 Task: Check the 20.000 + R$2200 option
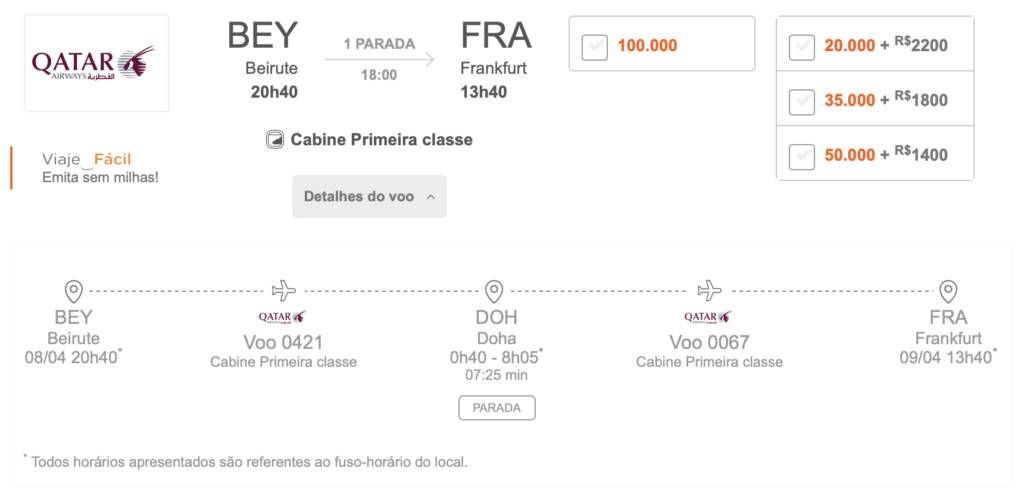pyautogui.click(x=801, y=47)
